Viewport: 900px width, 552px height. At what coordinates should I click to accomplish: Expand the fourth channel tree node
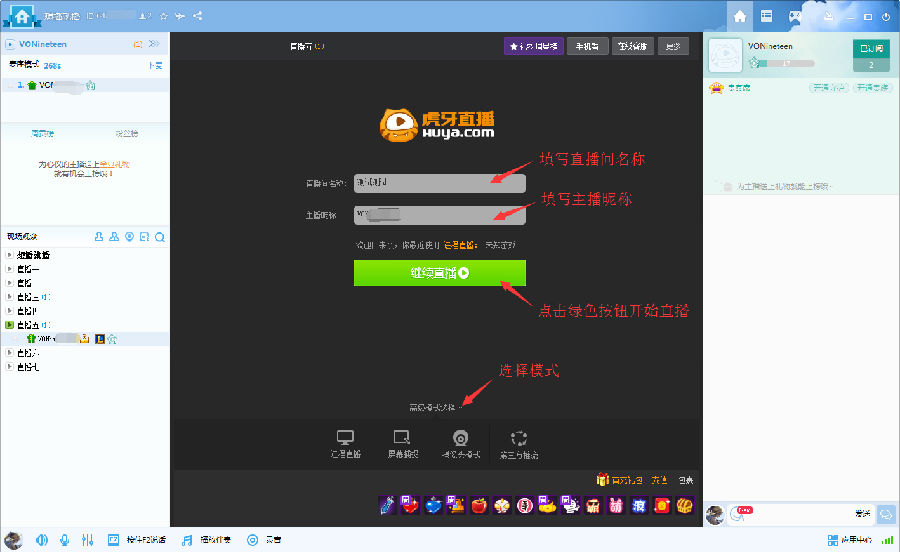(x=9, y=297)
